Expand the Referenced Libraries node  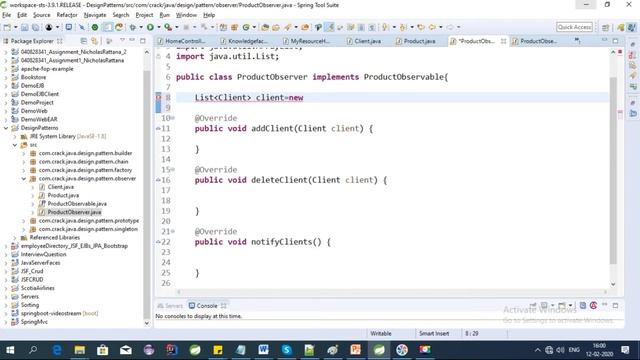tap(15, 238)
